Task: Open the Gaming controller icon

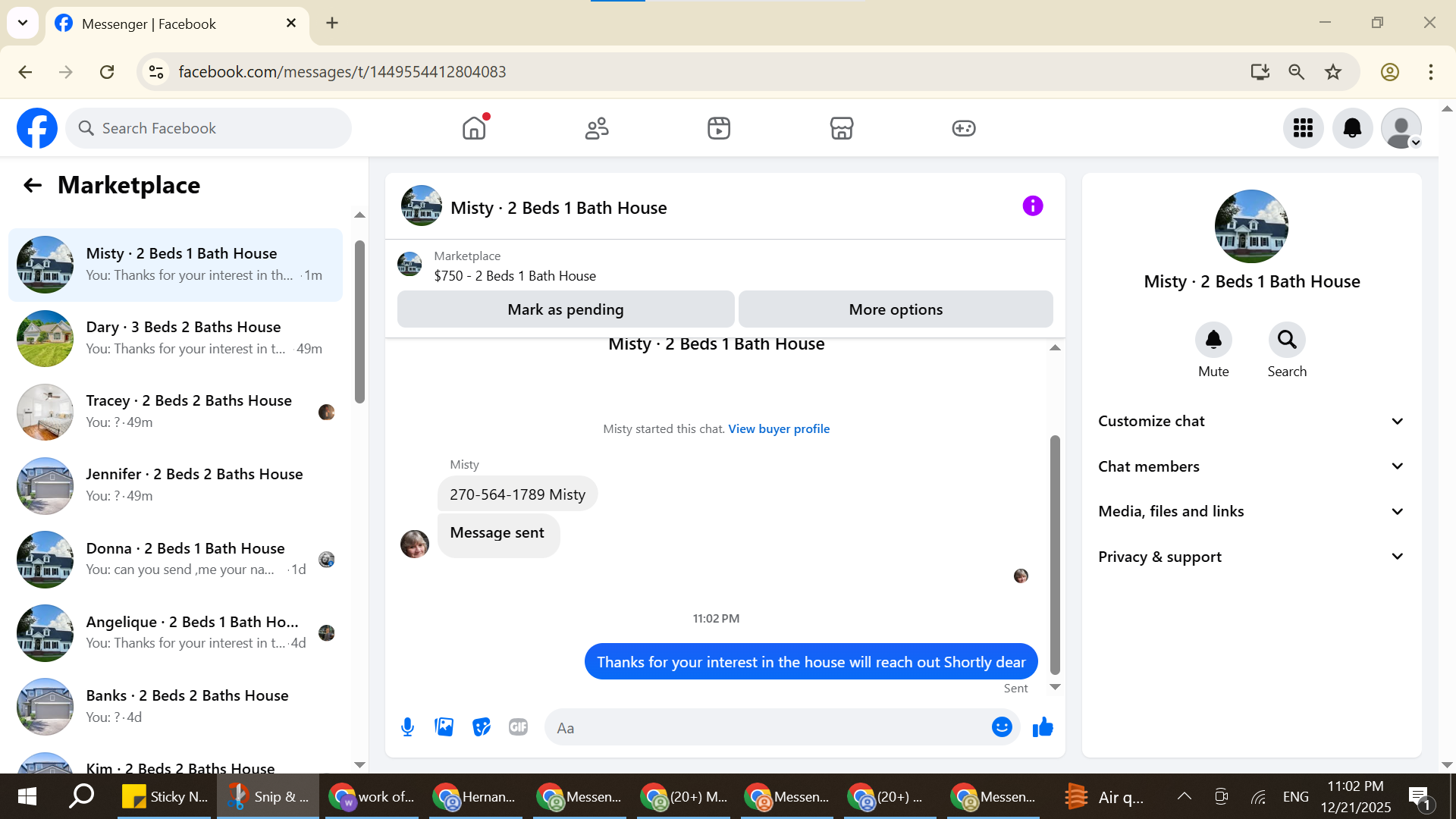Action: point(964,128)
